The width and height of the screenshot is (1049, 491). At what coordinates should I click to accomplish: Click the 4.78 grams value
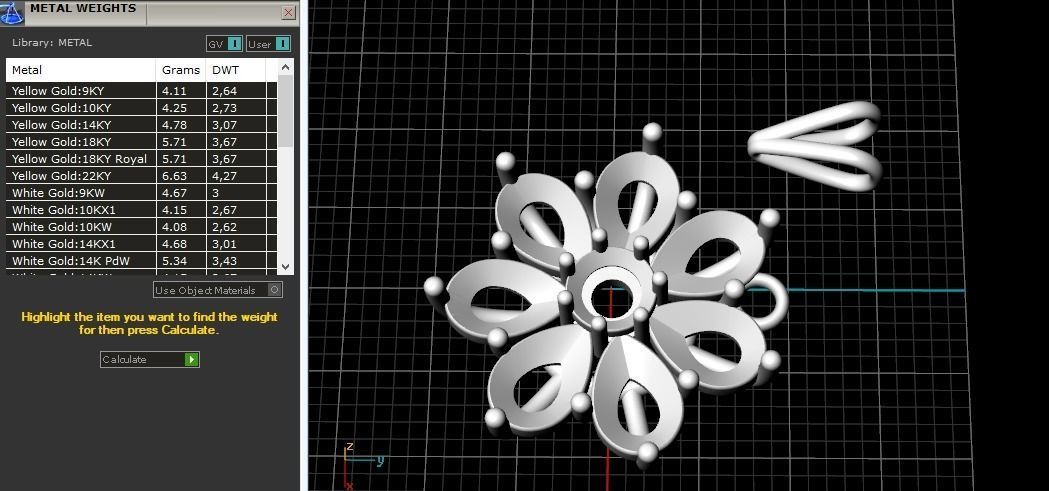(x=174, y=124)
